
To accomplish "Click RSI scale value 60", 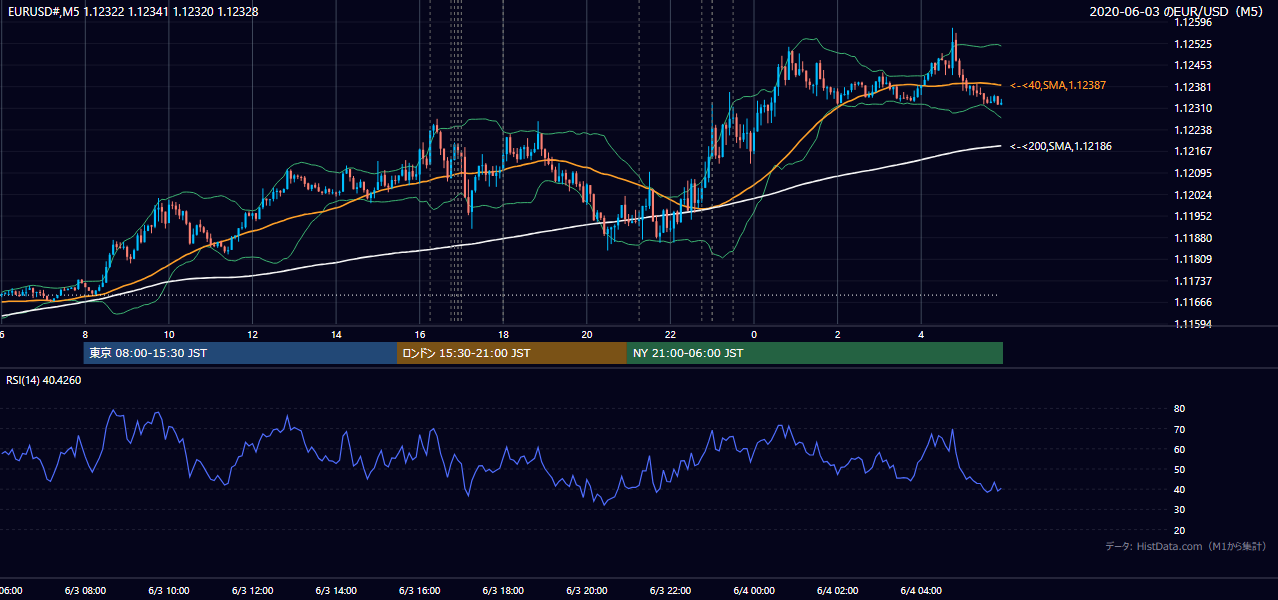I will [x=1179, y=449].
